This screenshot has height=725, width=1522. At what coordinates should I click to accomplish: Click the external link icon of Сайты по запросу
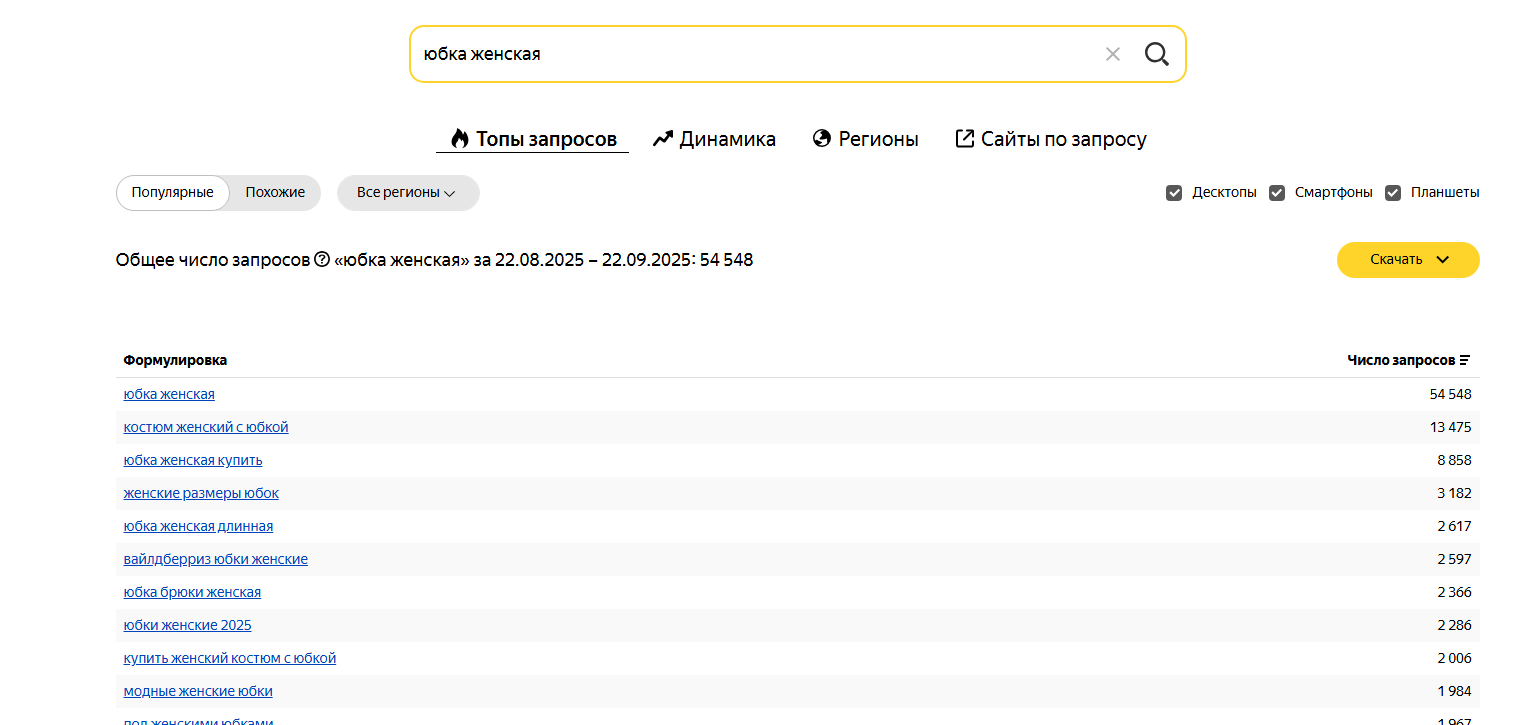(964, 139)
